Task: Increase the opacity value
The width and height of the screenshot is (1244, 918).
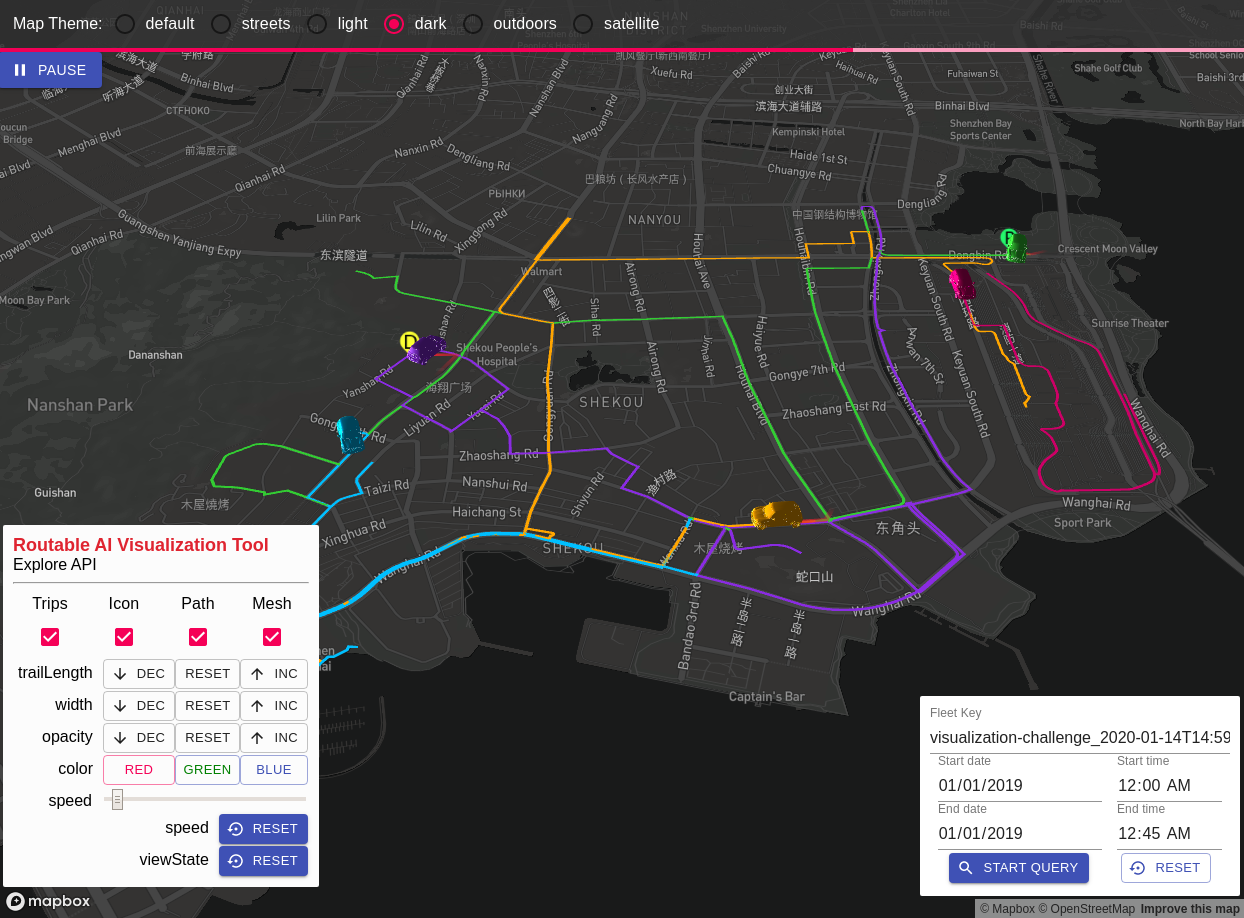Action: [274, 738]
